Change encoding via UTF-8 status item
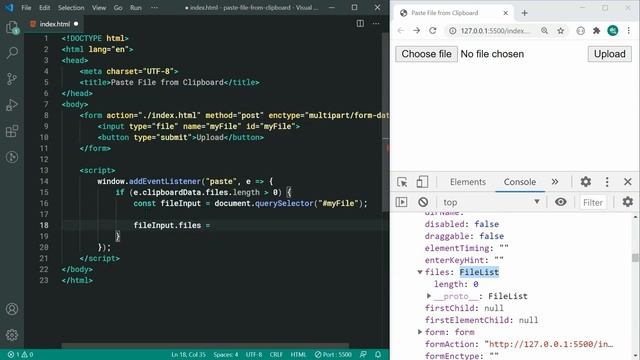 (x=254, y=355)
